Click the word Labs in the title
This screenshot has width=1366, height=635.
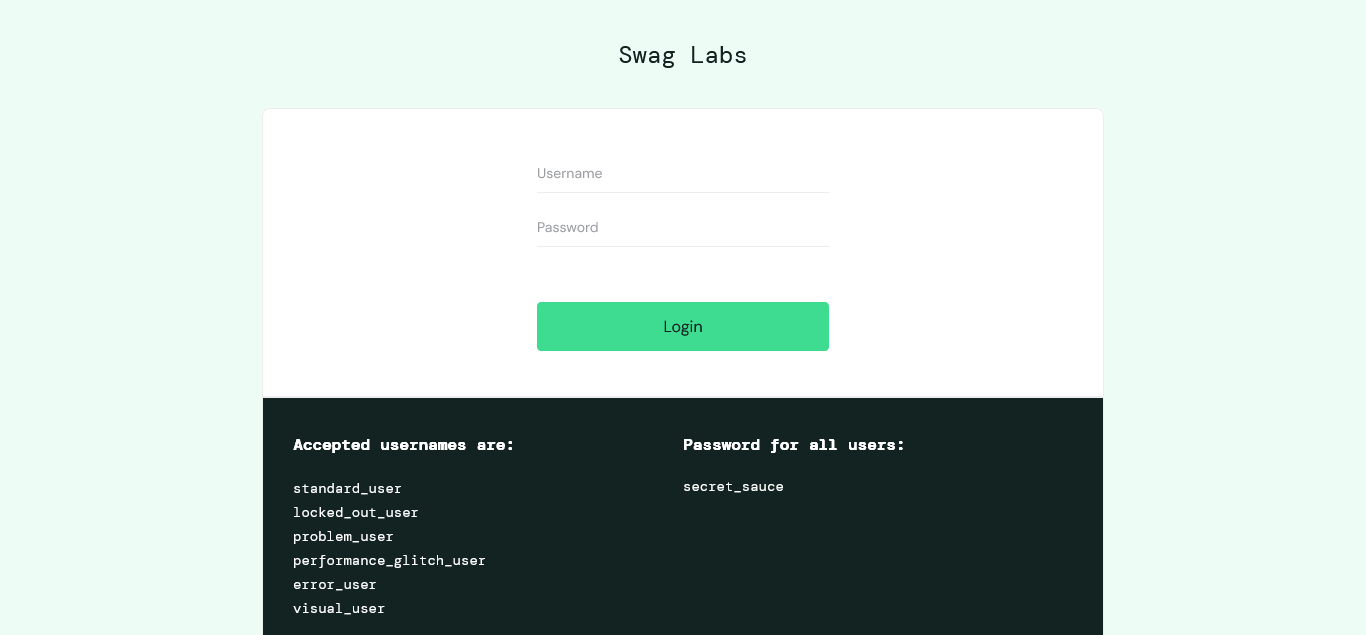pyautogui.click(x=719, y=55)
